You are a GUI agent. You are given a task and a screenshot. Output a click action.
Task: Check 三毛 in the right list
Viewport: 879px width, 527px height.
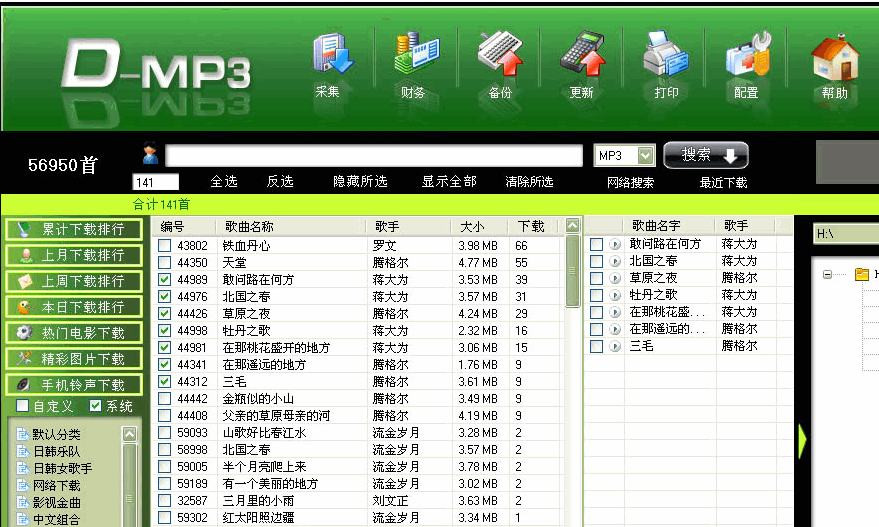(596, 346)
